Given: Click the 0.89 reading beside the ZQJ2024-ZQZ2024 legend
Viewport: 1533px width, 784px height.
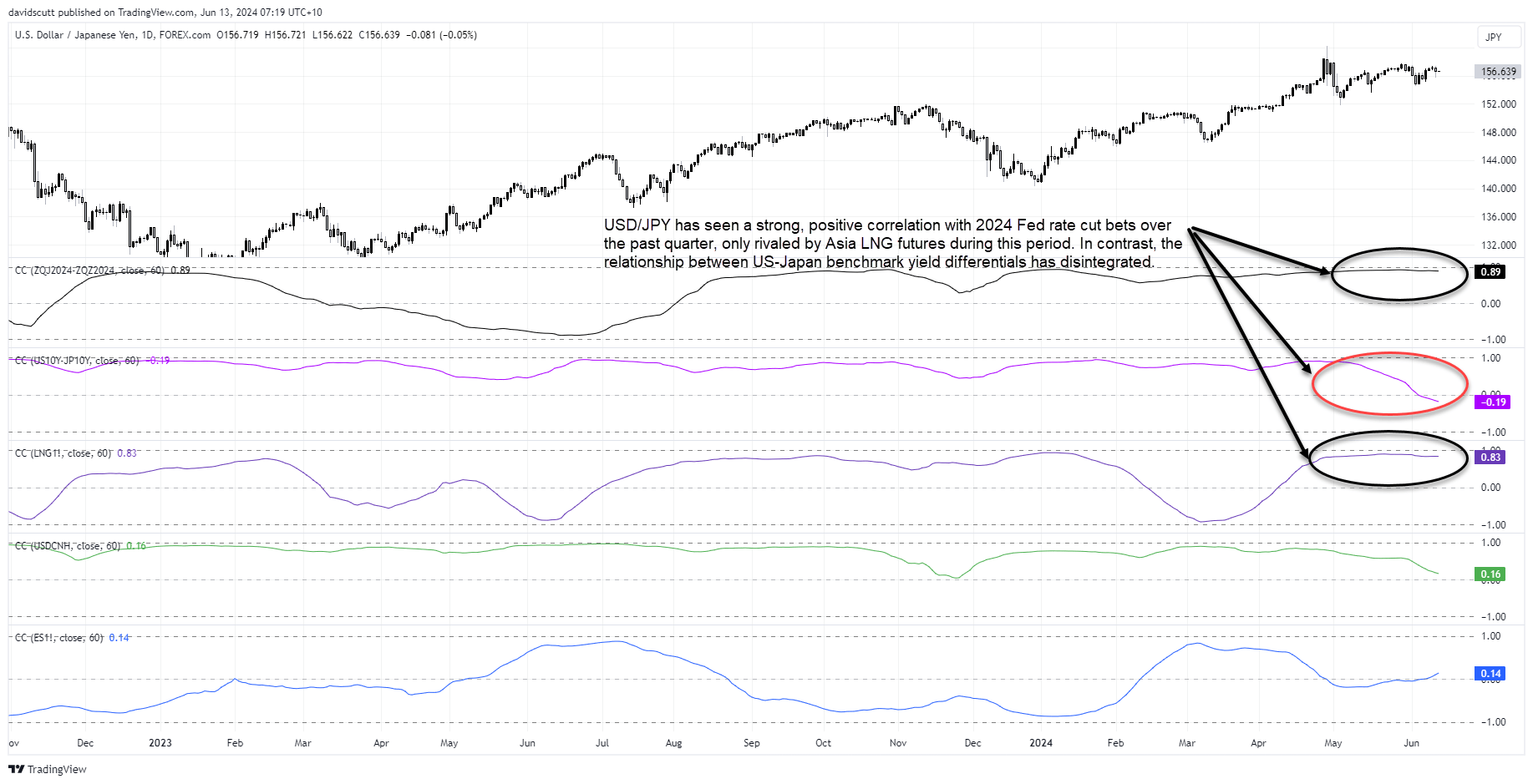Looking at the screenshot, I should point(180,271).
